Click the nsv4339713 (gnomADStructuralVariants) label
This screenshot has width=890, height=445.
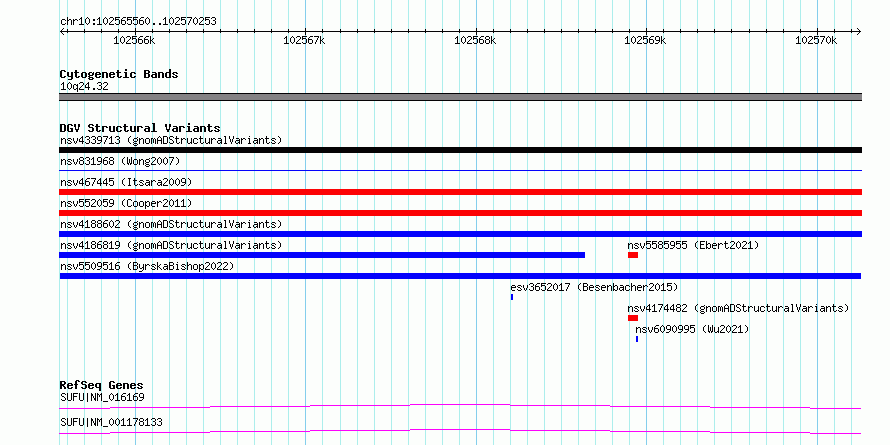coord(171,140)
